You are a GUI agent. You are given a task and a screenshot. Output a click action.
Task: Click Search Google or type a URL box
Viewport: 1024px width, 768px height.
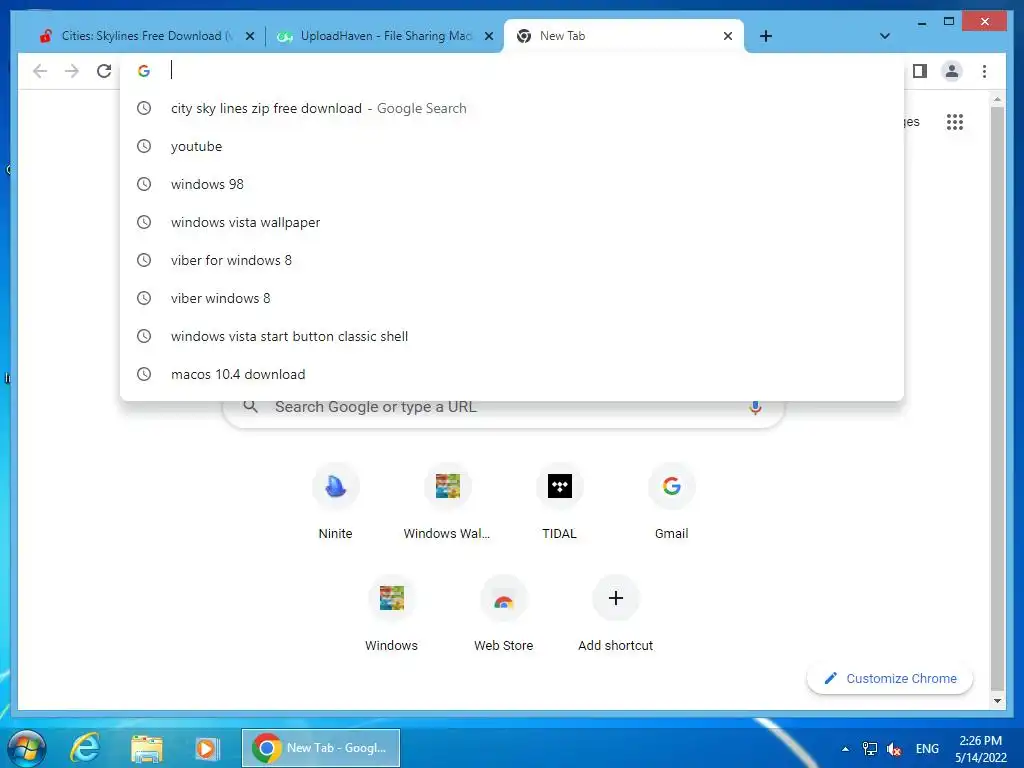point(503,408)
